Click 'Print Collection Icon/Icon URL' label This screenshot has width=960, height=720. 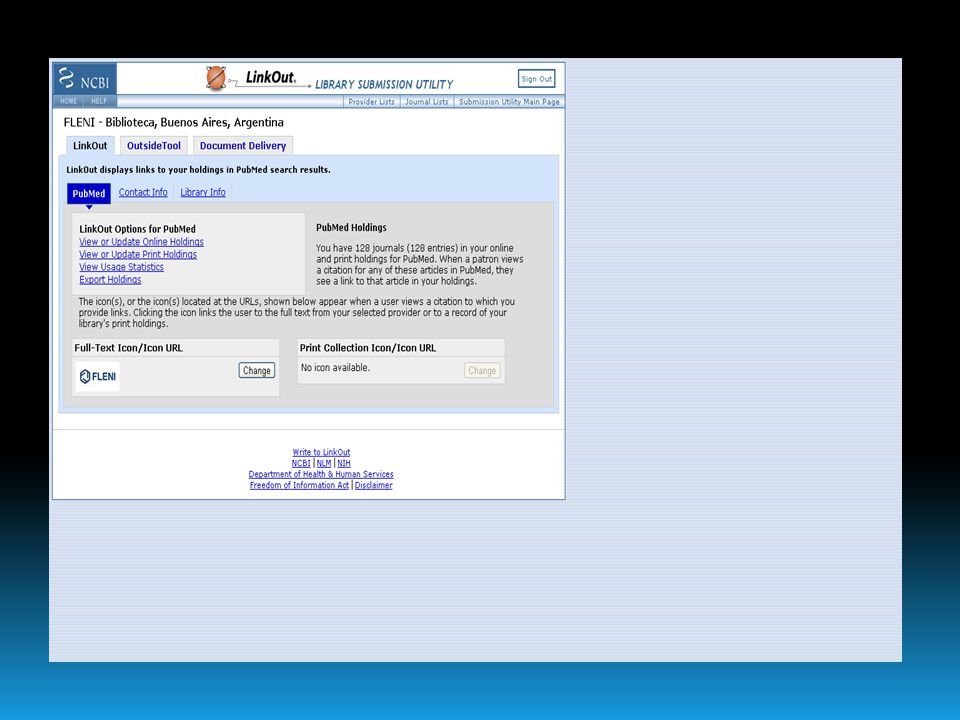coord(368,348)
